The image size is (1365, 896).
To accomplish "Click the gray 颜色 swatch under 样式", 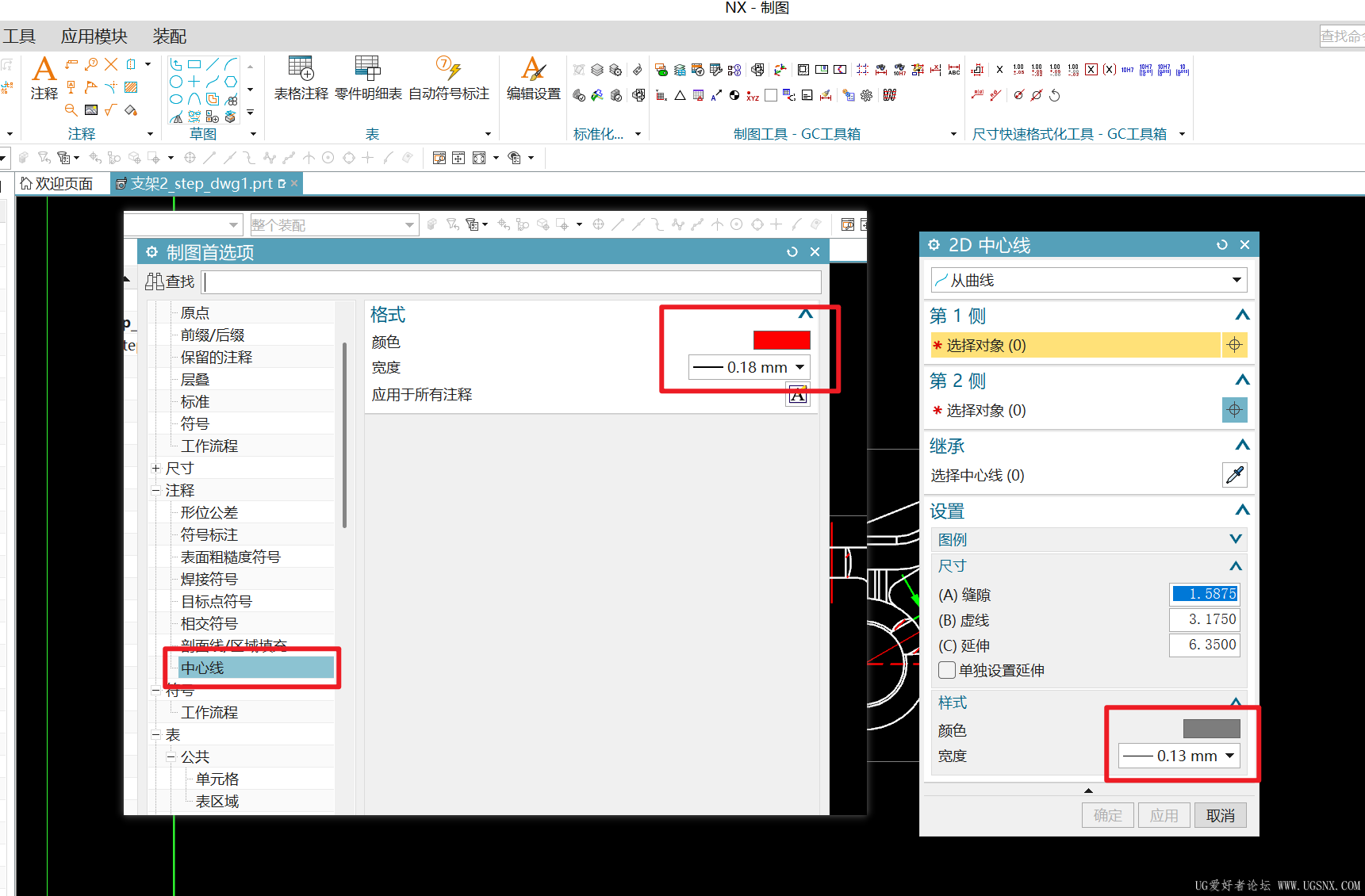I will click(1211, 729).
